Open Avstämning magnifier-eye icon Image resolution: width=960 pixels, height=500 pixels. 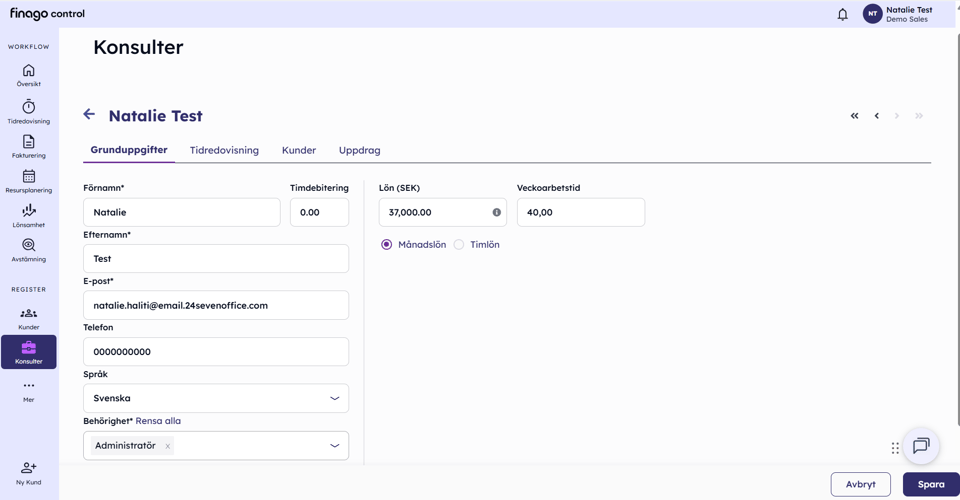click(29, 245)
